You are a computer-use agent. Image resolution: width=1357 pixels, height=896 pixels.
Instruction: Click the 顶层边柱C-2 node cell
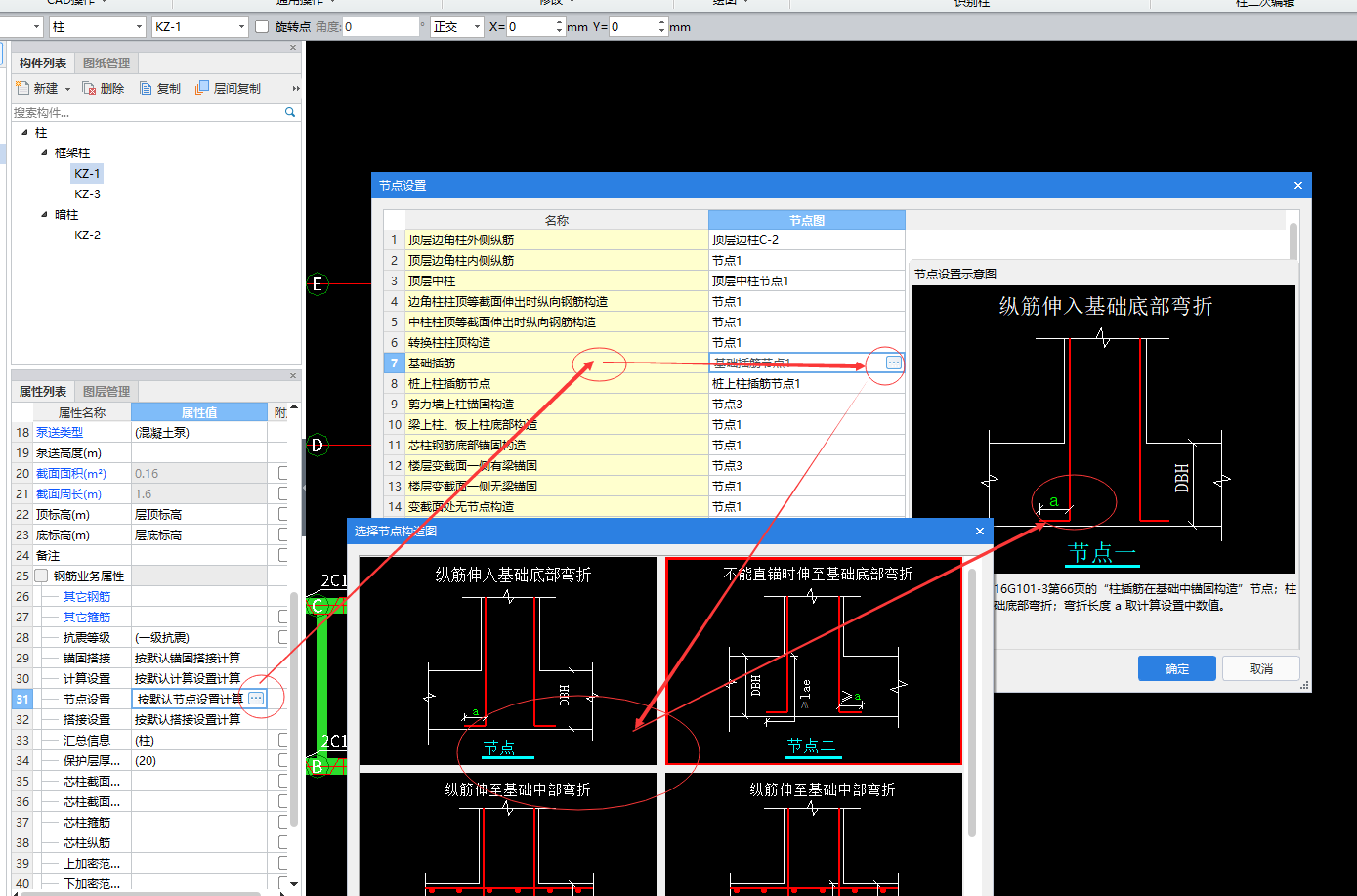[807, 239]
